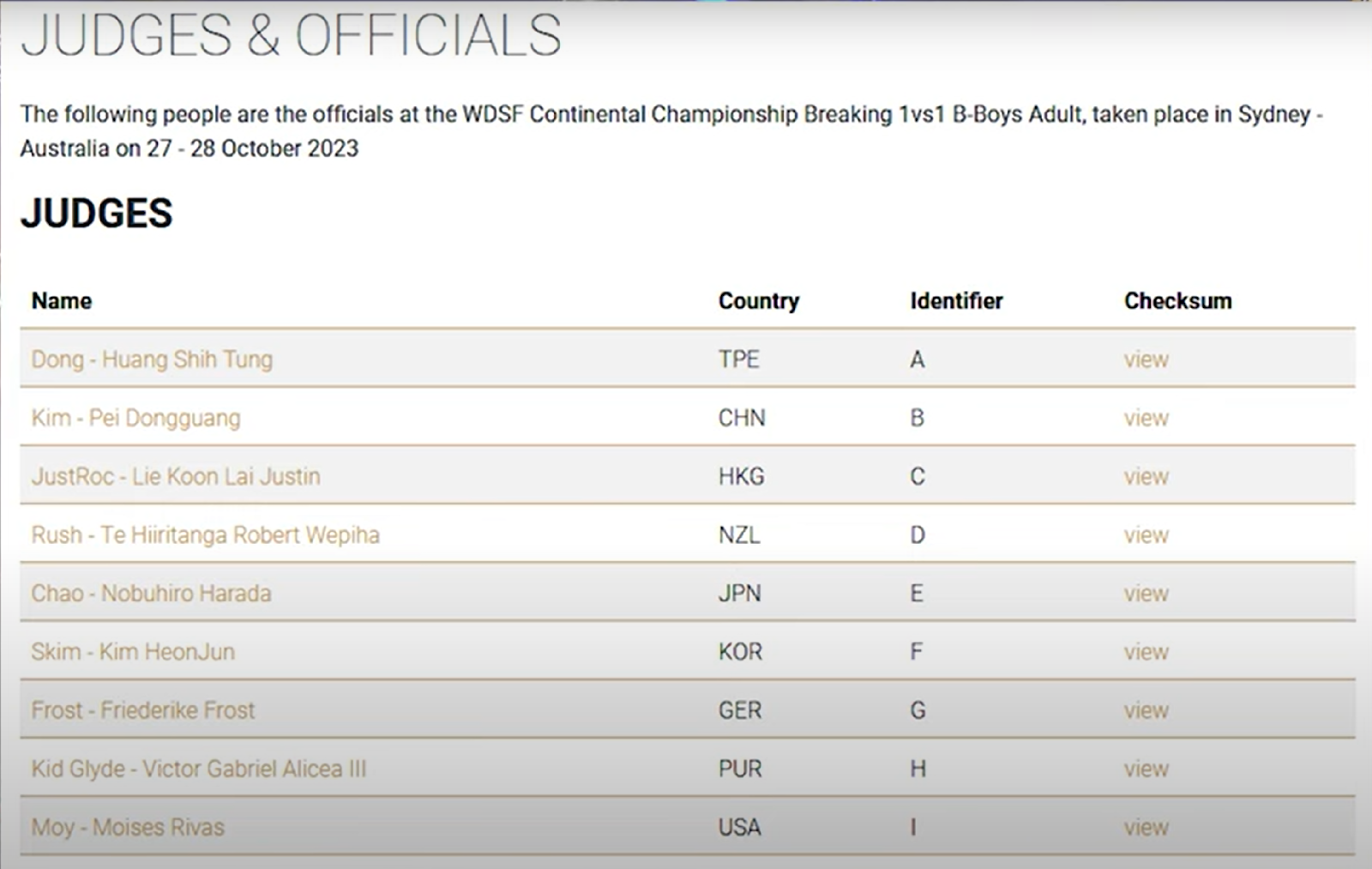Viewport: 1372px width, 869px height.
Task: Open Kim - Pei Dongguang judge link
Action: pos(135,418)
